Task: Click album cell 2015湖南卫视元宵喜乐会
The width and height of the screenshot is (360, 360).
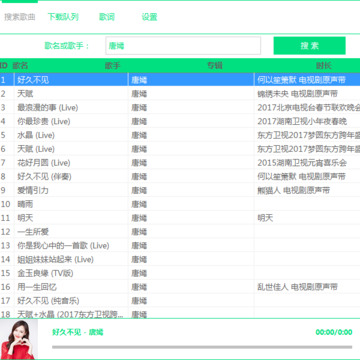Action: (x=302, y=163)
